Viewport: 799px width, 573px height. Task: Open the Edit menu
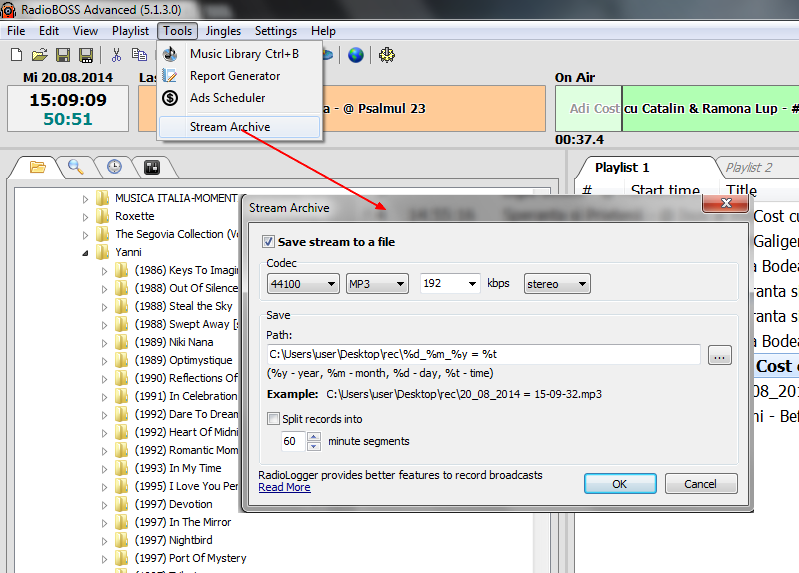(x=49, y=31)
